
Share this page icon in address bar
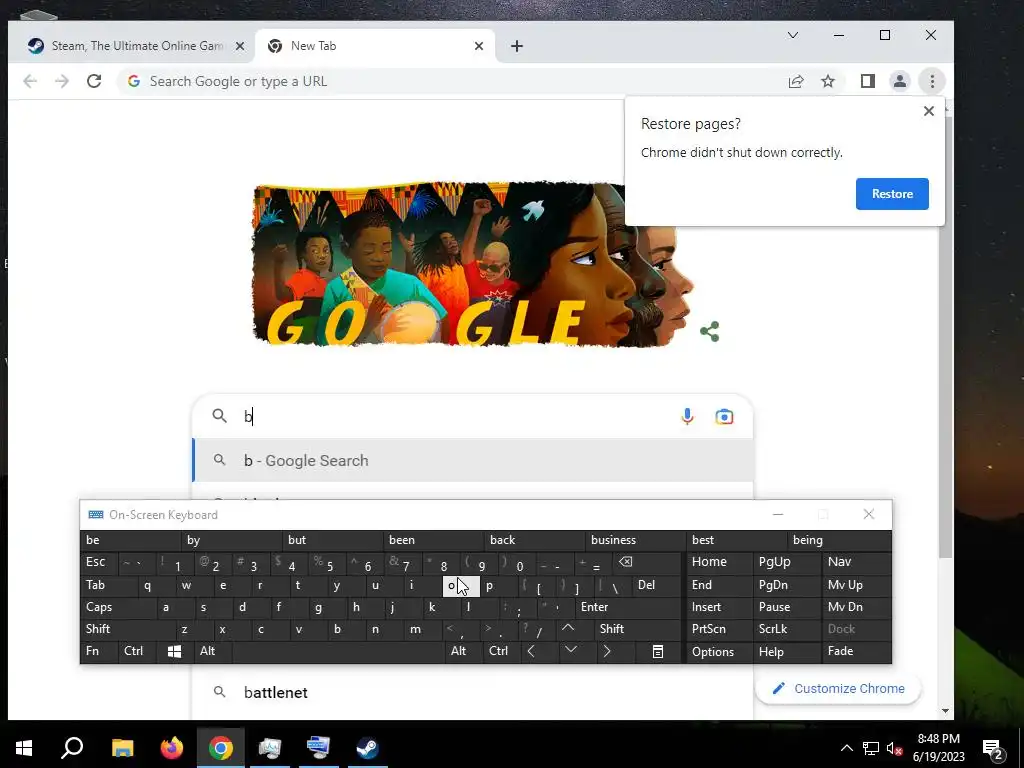pyautogui.click(x=795, y=81)
